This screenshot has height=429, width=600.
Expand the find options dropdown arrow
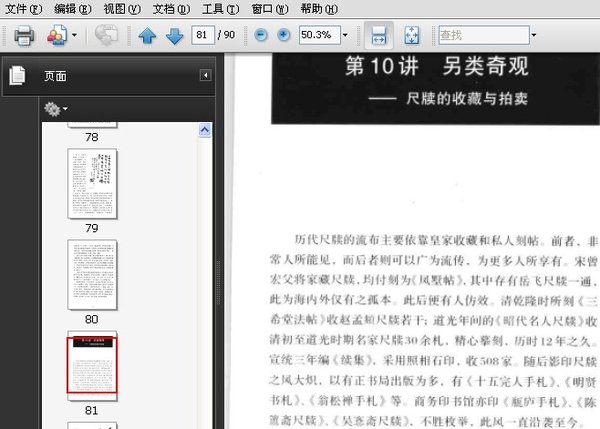click(533, 35)
